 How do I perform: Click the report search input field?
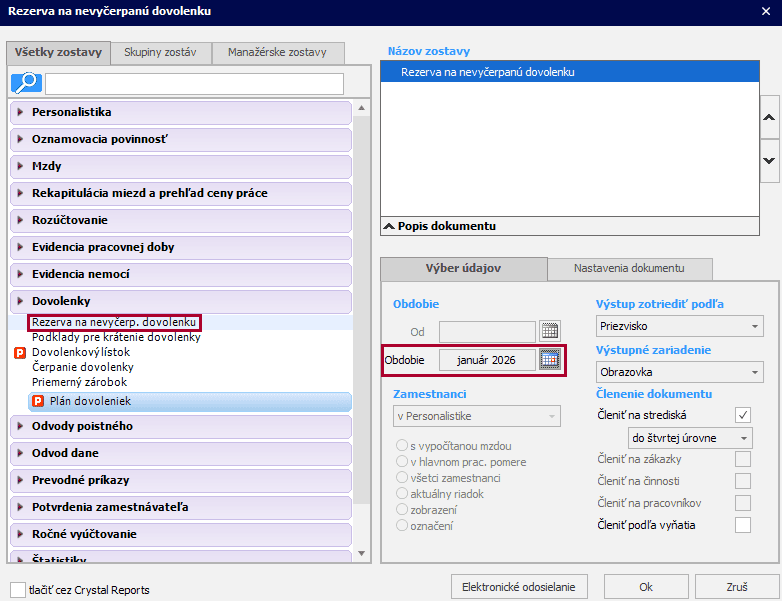pos(194,84)
